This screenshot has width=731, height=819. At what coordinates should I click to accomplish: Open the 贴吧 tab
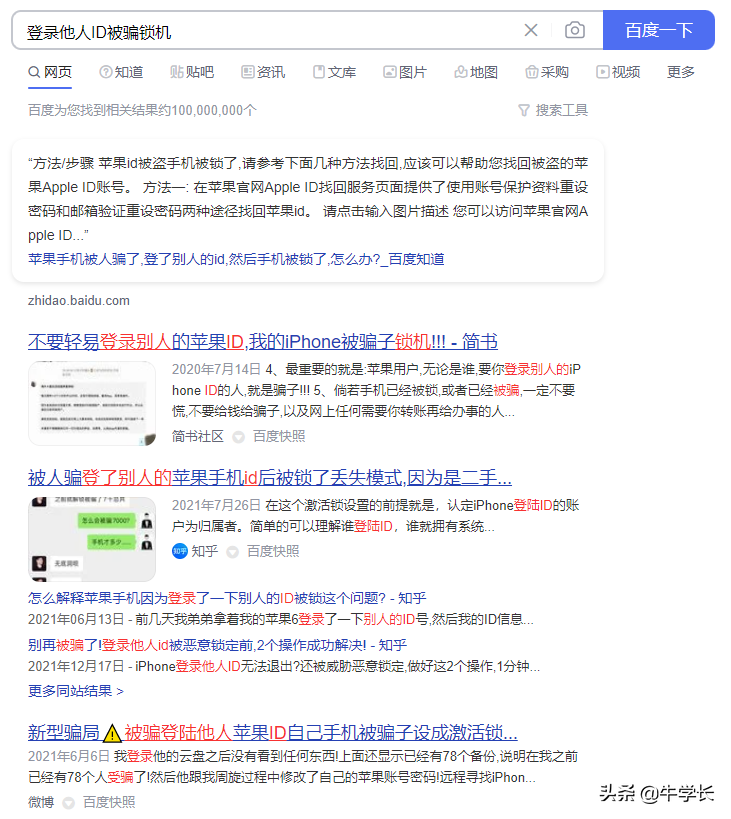[192, 72]
